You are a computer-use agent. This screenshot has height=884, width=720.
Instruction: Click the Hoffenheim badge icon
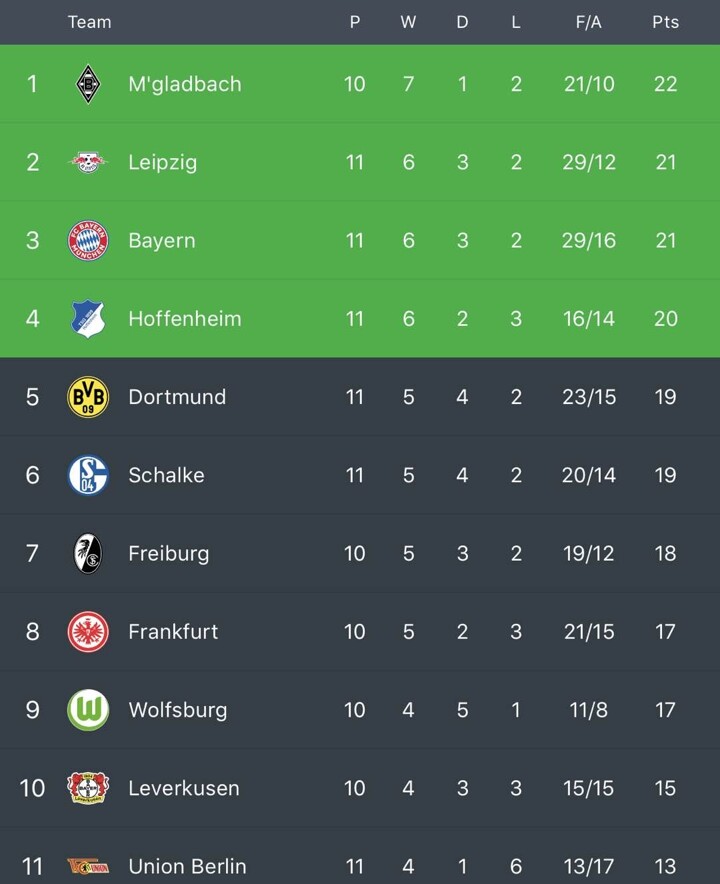88,319
